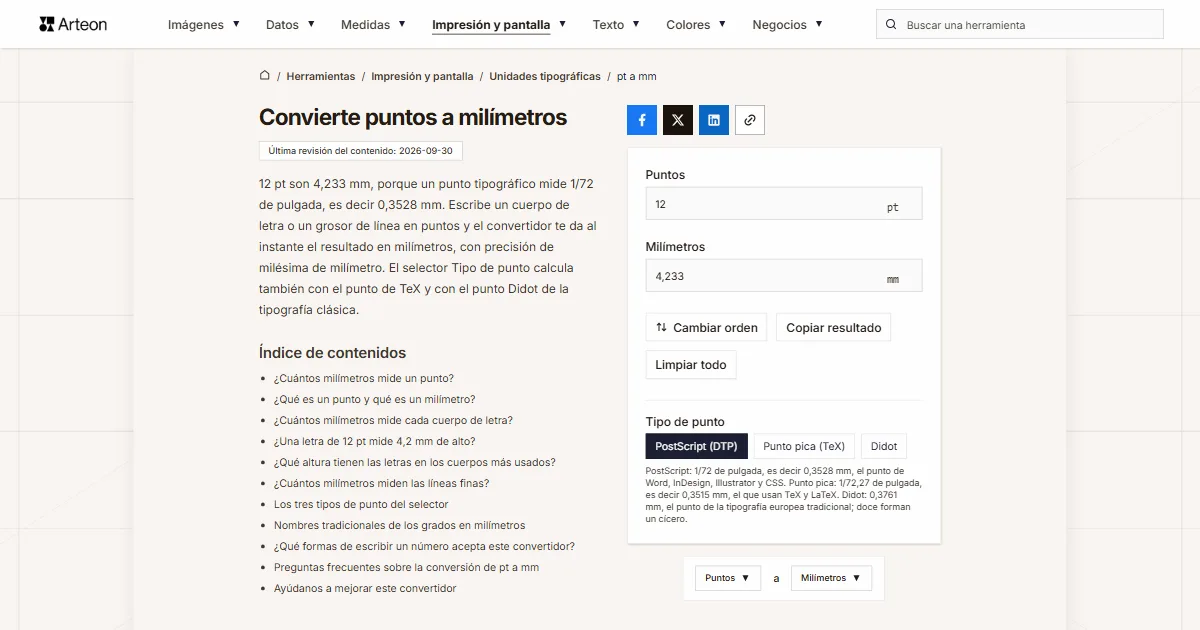Screen dimensions: 1200x630
Task: Share the page on Facebook
Action: click(x=642, y=120)
